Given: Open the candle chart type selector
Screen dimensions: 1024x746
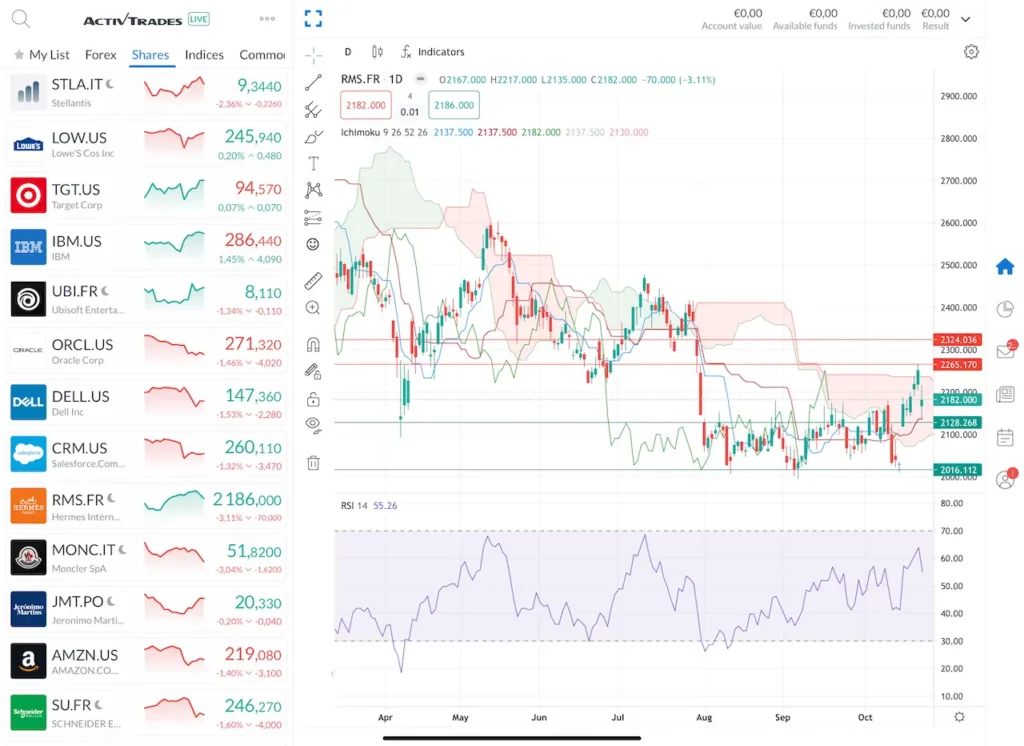Looking at the screenshot, I should 375,52.
